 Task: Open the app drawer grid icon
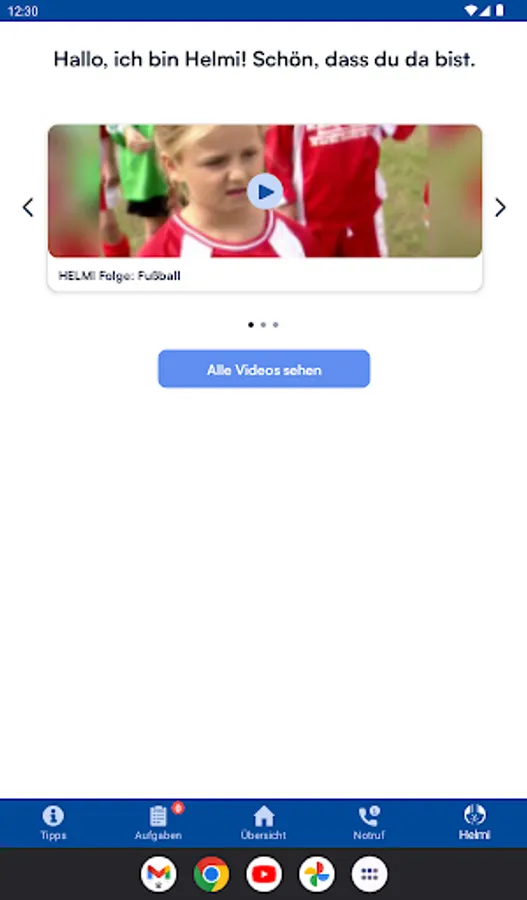(x=370, y=874)
